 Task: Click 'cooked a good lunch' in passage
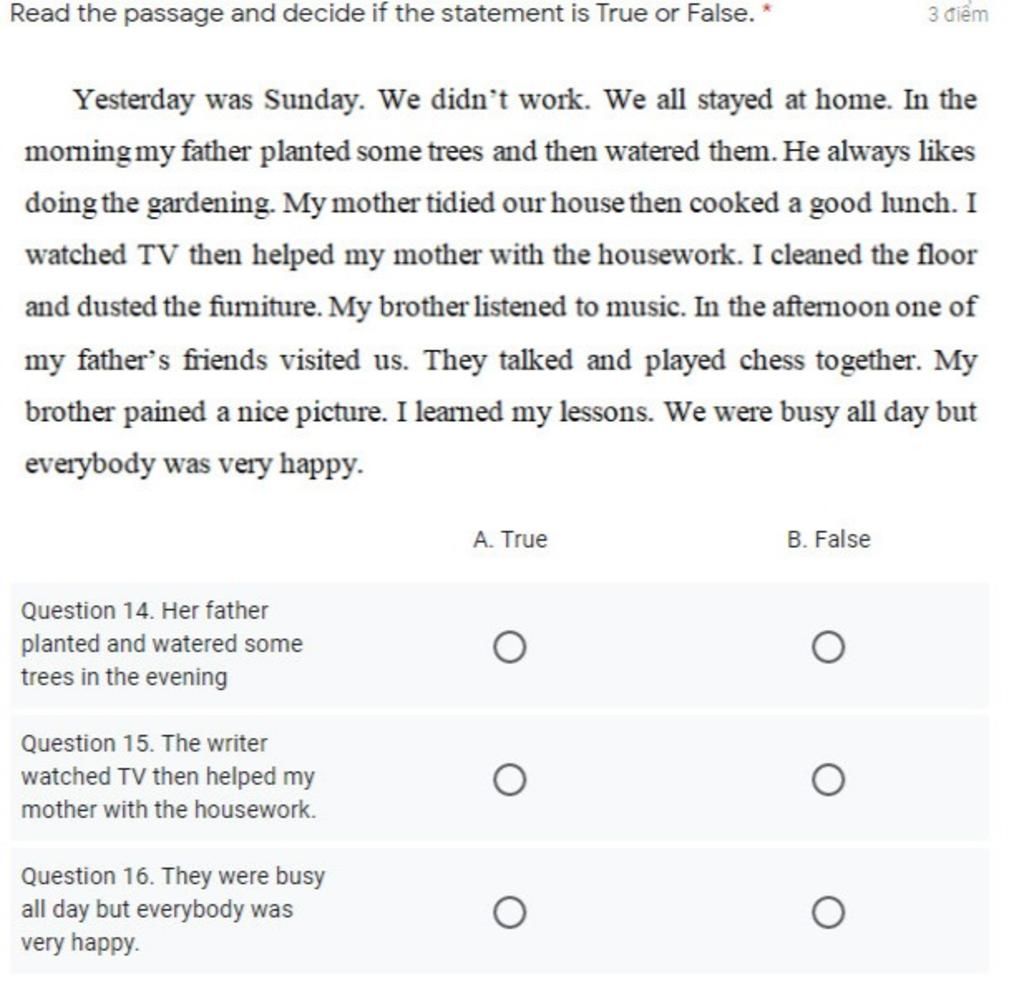(821, 203)
